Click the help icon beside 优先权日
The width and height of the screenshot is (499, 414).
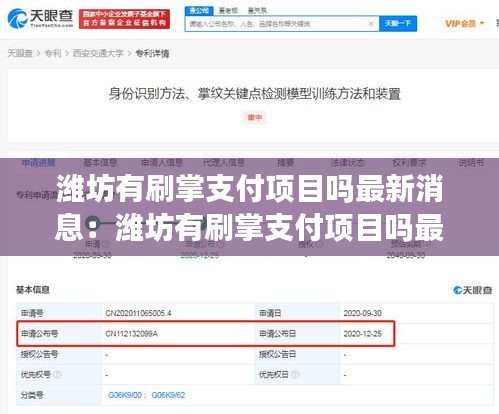(295, 374)
